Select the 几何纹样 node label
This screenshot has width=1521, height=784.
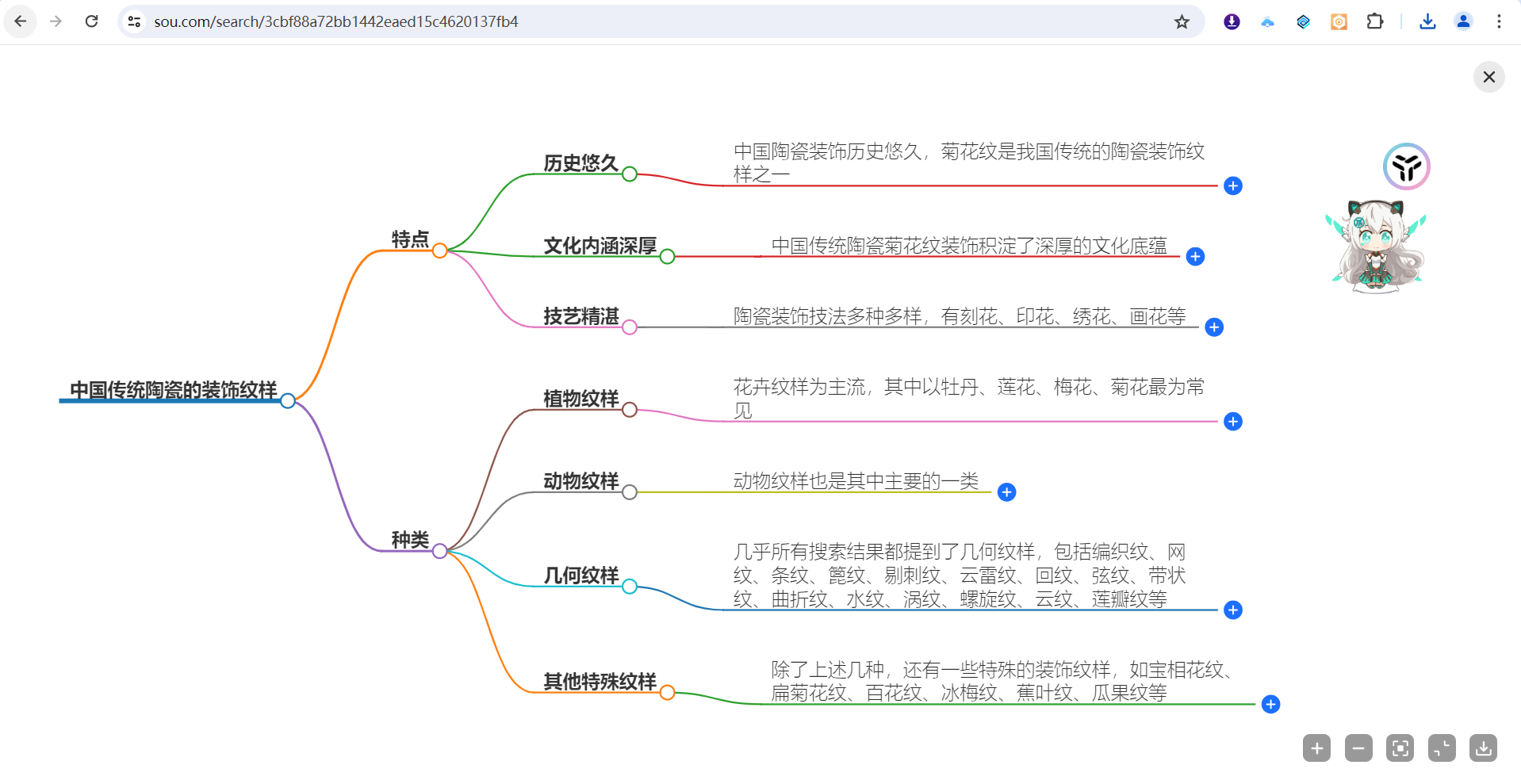pos(580,576)
